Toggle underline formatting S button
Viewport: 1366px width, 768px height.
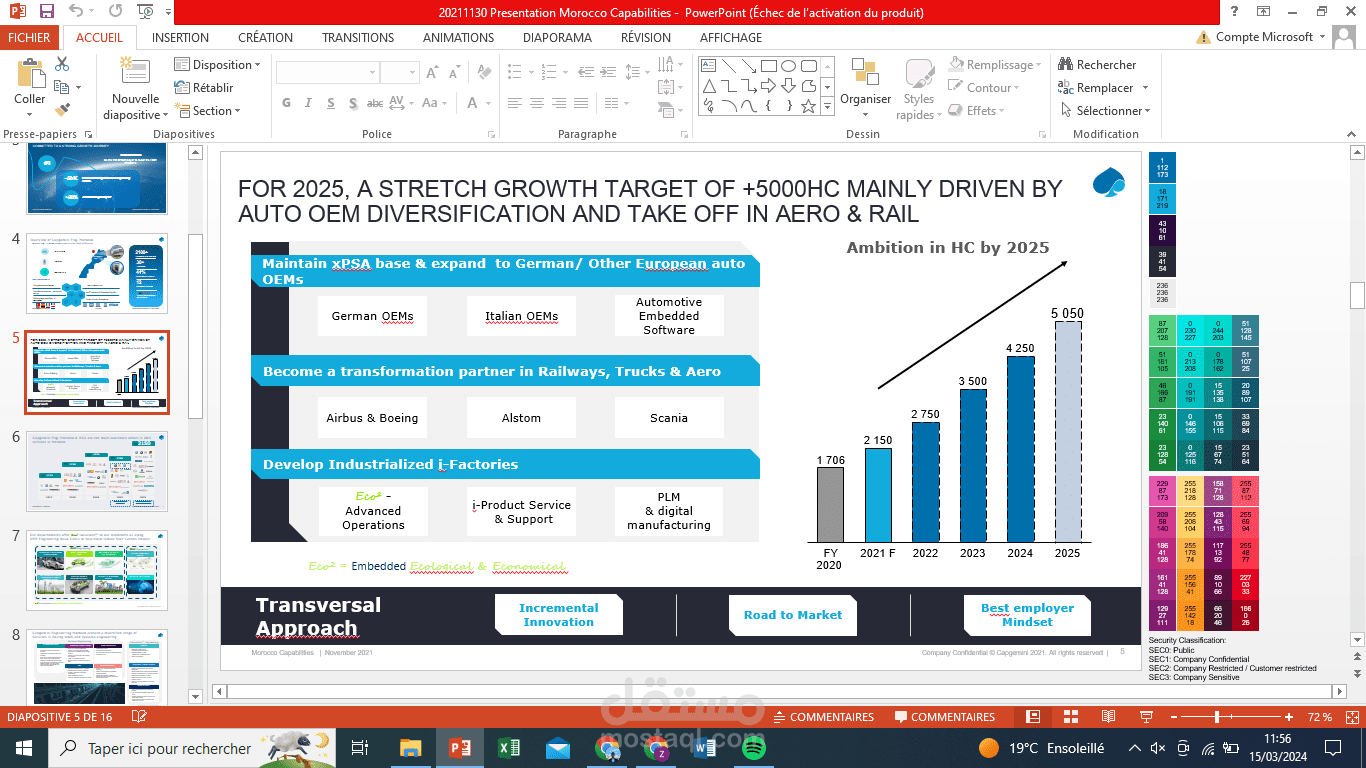click(x=331, y=103)
